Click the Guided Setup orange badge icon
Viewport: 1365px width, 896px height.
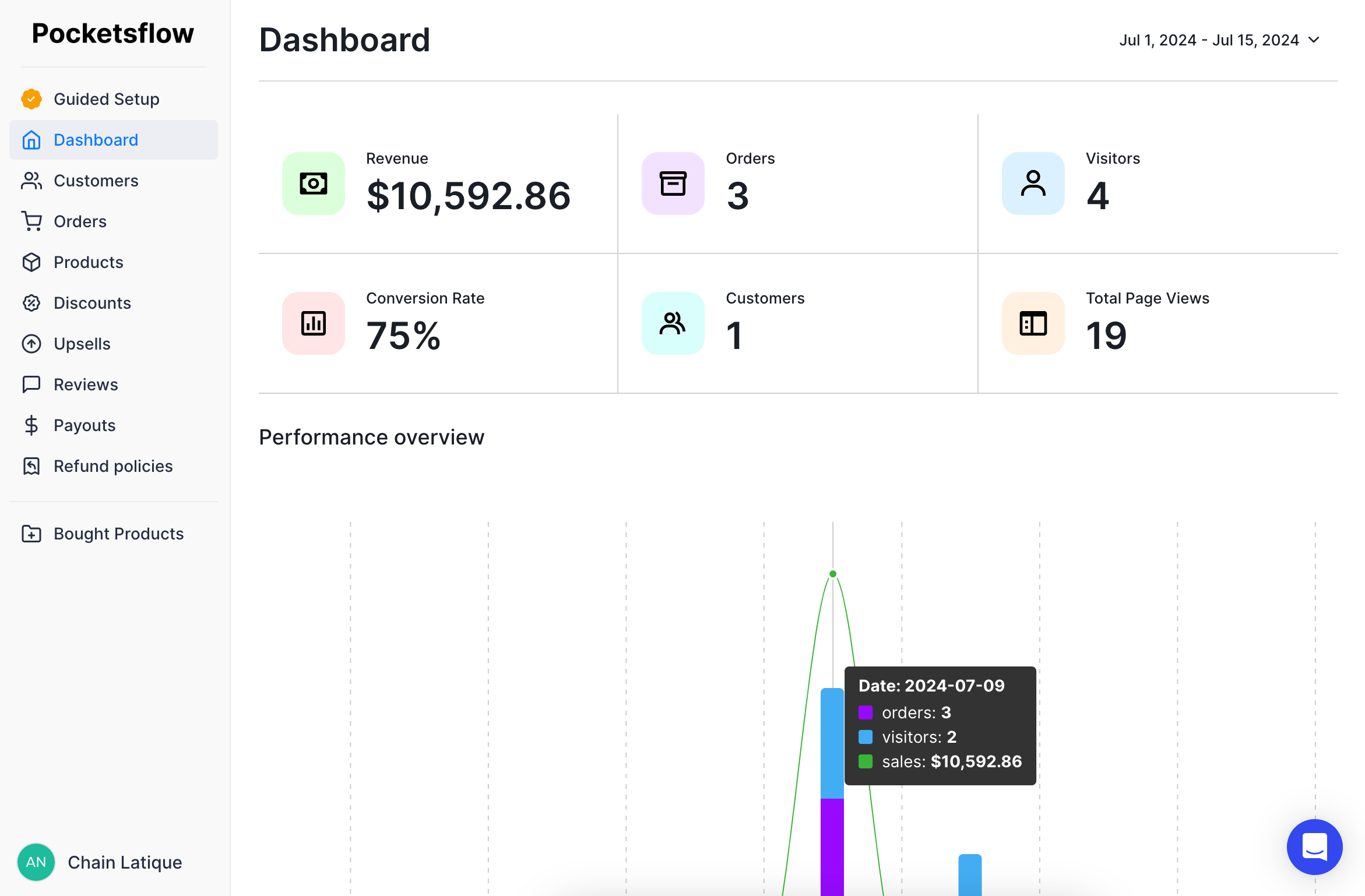[x=31, y=99]
